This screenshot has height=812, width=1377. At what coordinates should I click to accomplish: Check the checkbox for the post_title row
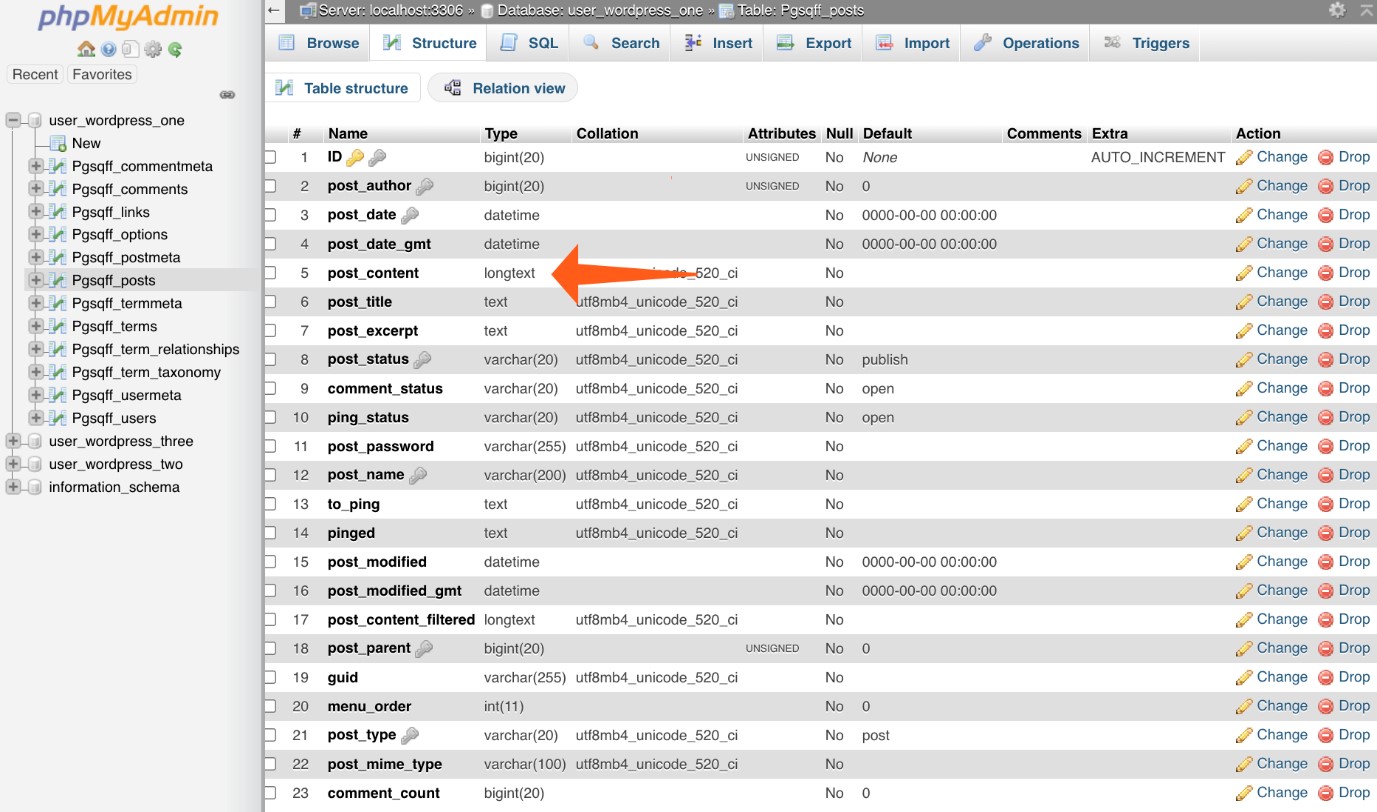[x=271, y=301]
